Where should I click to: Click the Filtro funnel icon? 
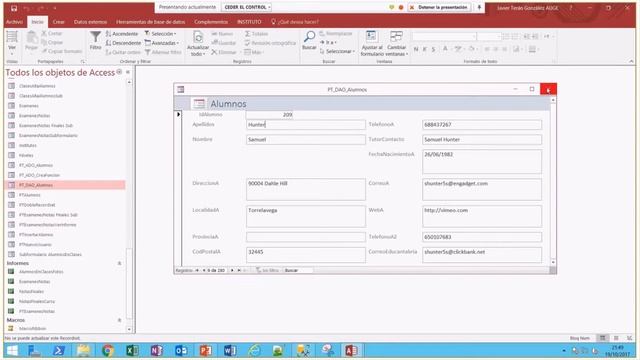click(95, 40)
